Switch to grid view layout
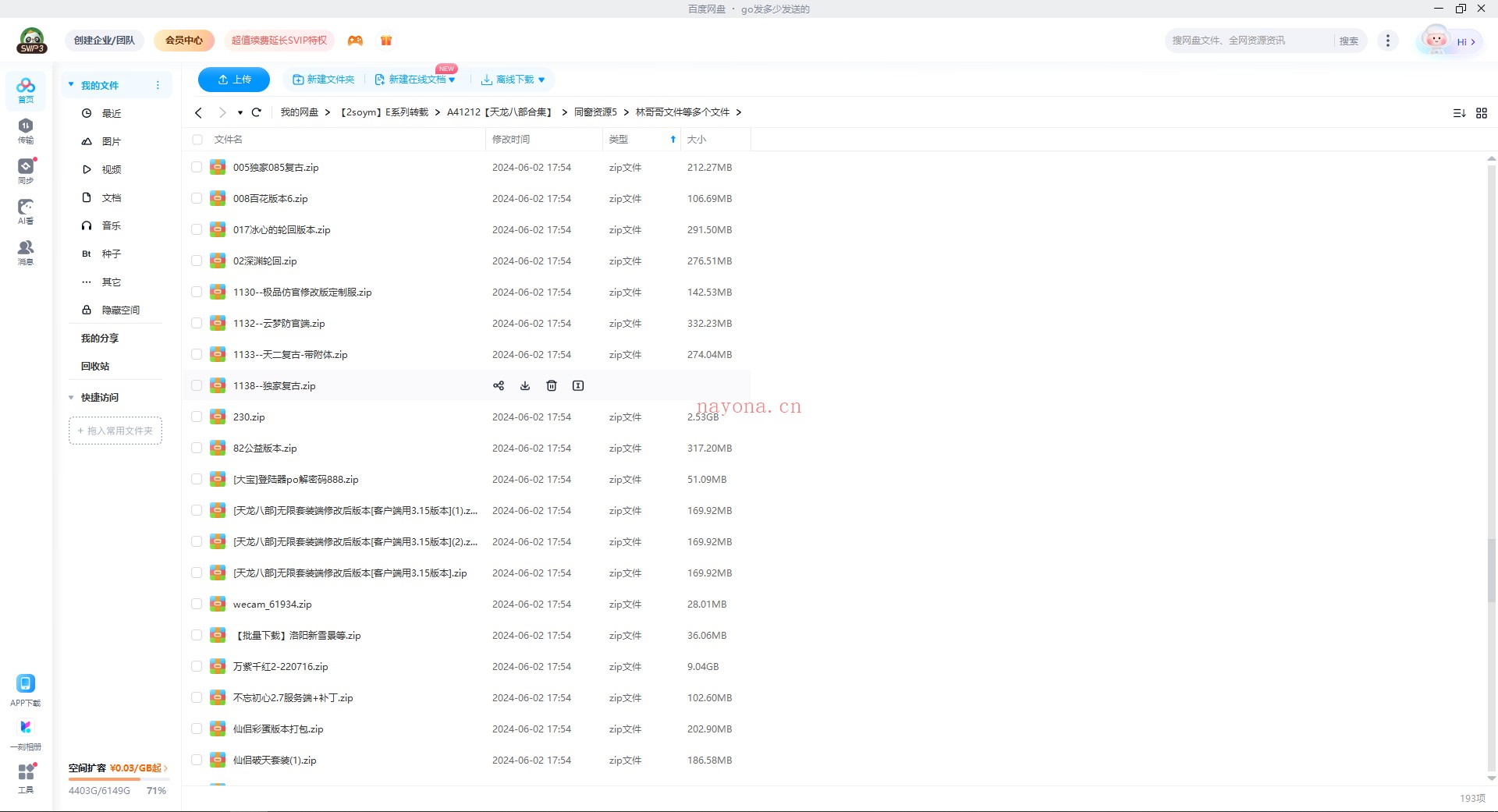The height and width of the screenshot is (812, 1498). coord(1482,113)
